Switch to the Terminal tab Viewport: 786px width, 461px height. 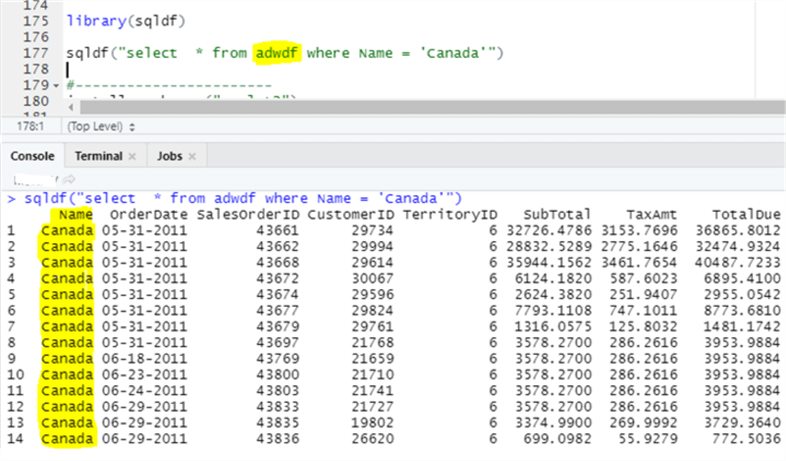click(x=99, y=156)
